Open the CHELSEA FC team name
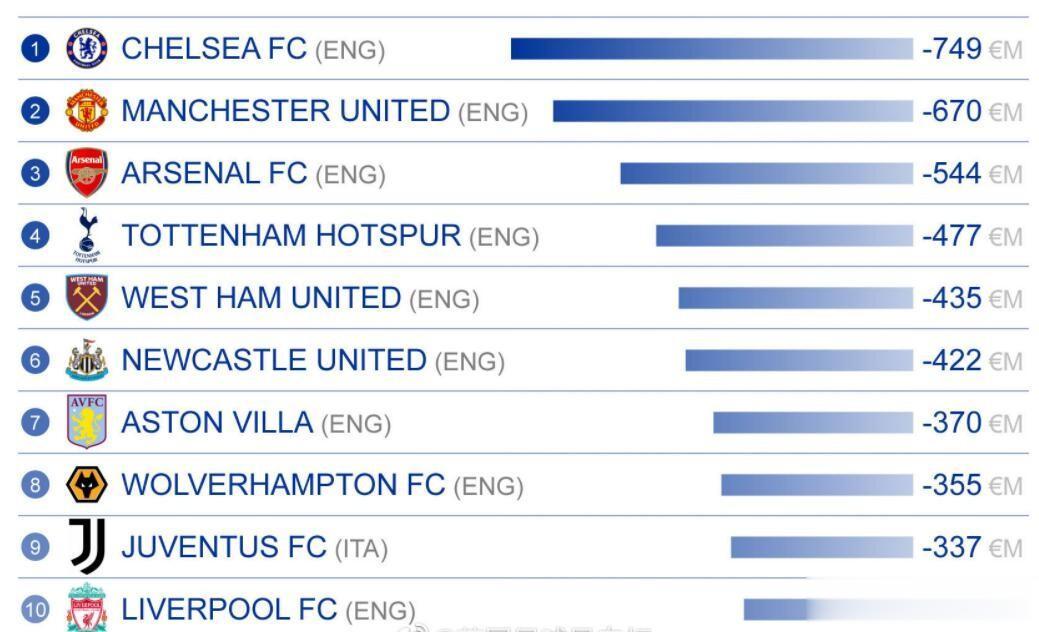Screen dimensions: 1039x632 click(214, 48)
